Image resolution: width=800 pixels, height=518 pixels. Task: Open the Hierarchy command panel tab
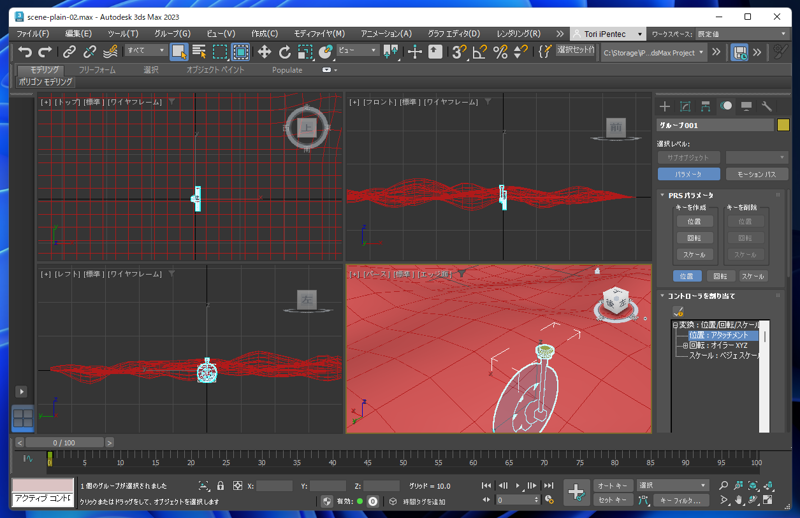706,106
